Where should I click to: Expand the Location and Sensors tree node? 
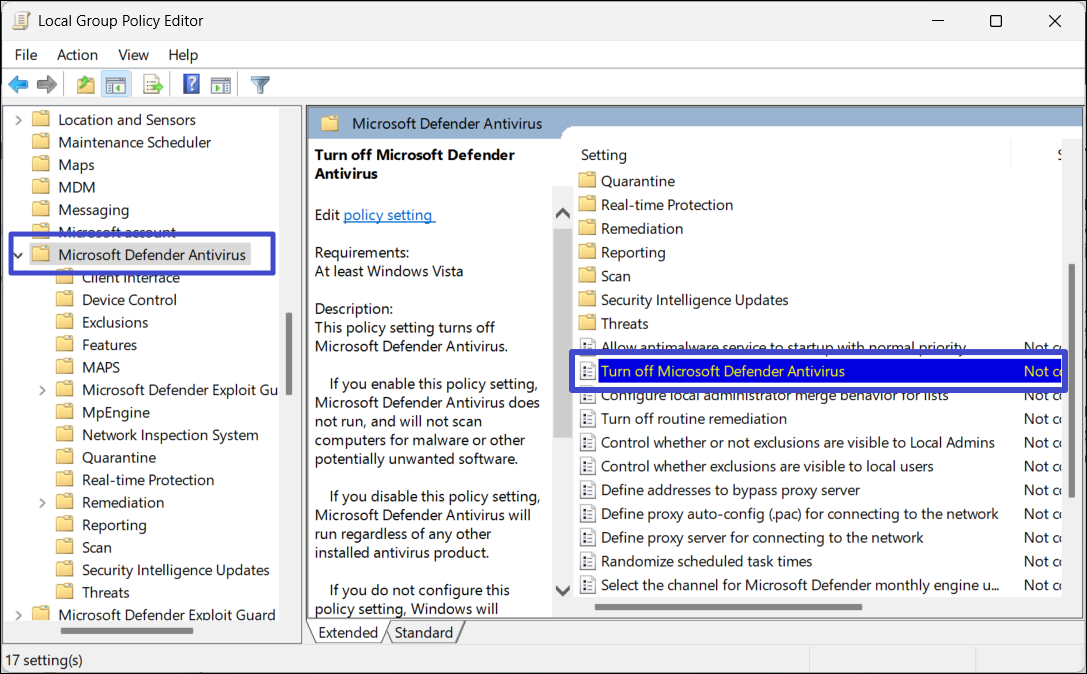click(18, 120)
